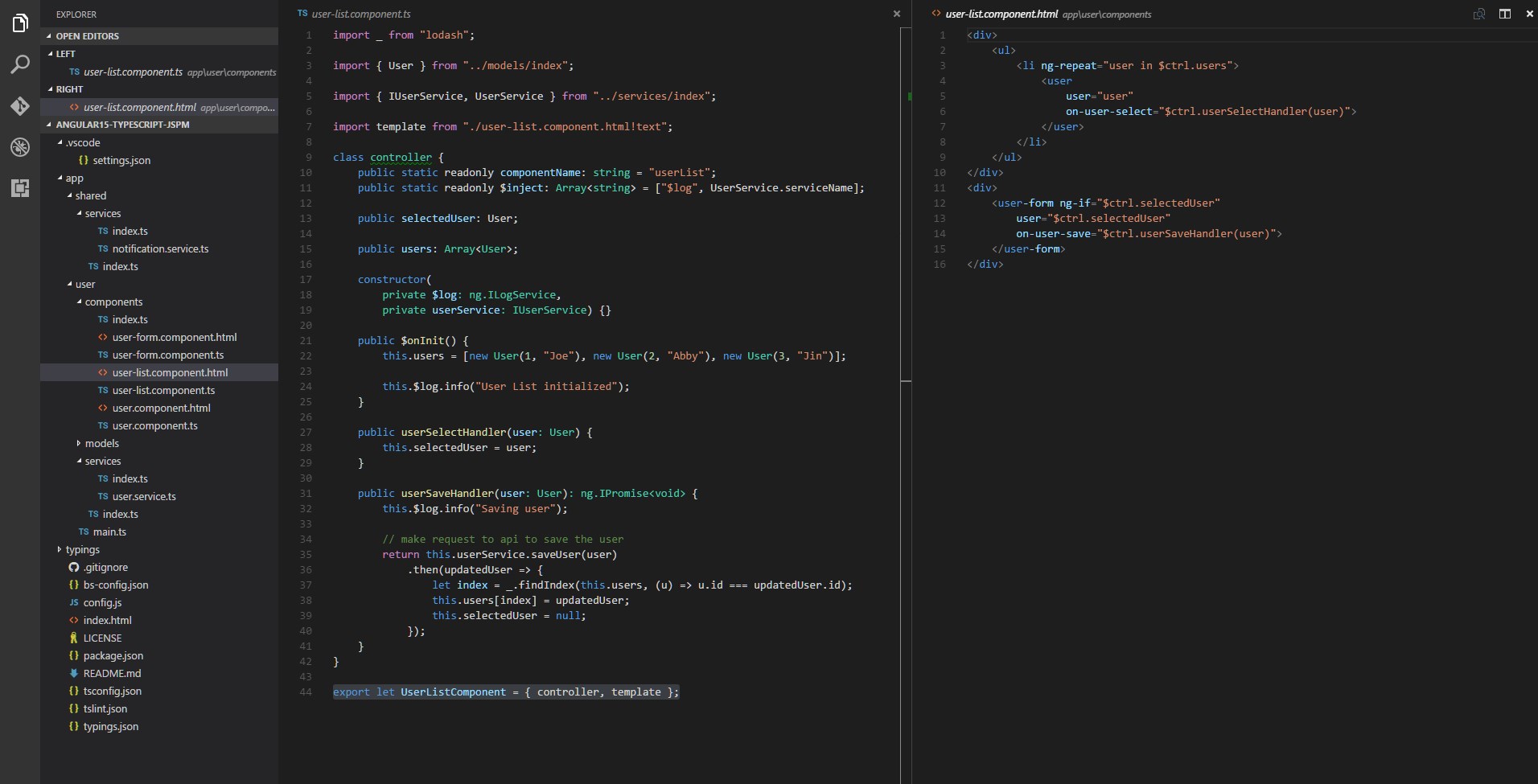Viewport: 1538px width, 784px height.
Task: Collapse the LEFT editor group
Action: point(50,54)
